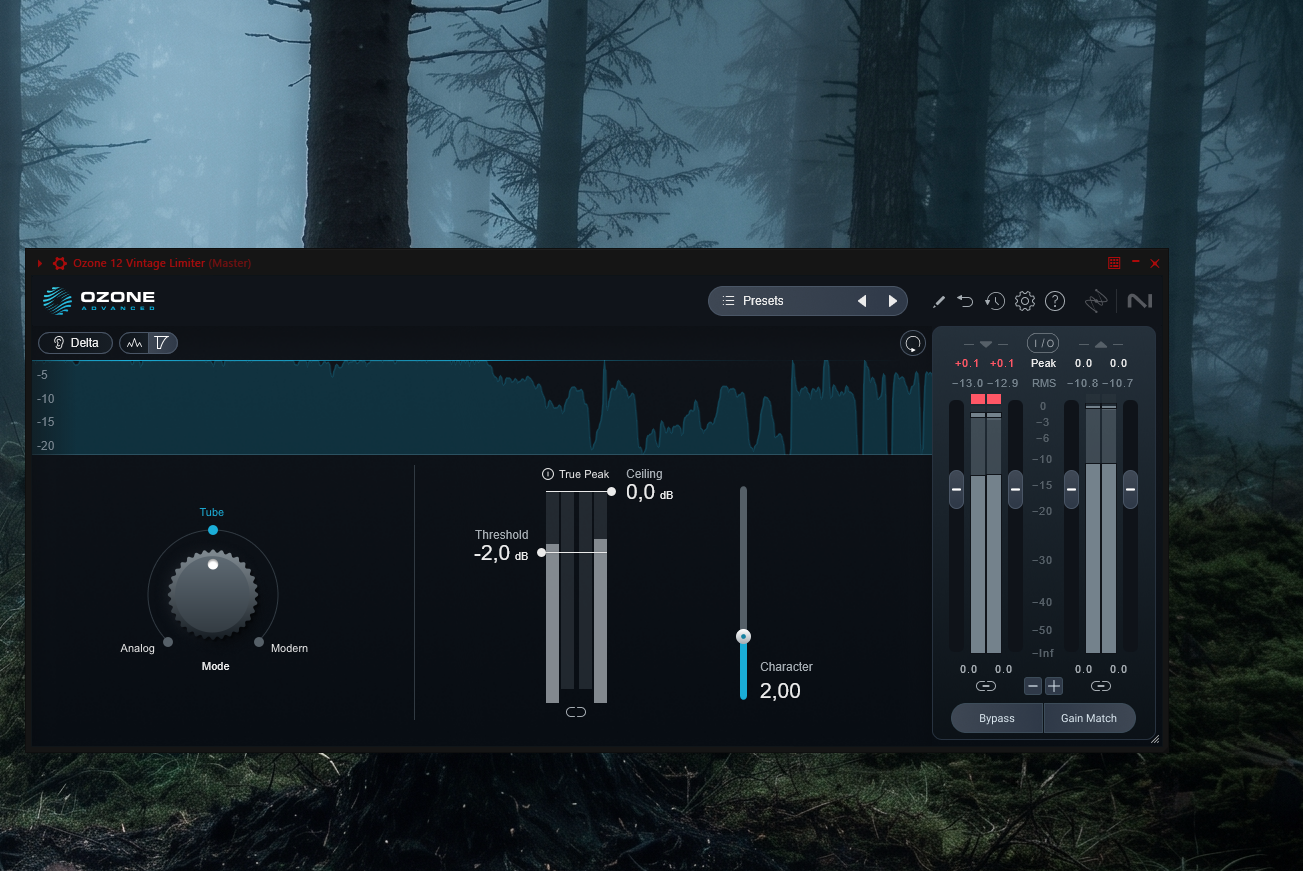1303x871 pixels.
Task: Click the window resize grip corner
Action: click(1154, 739)
